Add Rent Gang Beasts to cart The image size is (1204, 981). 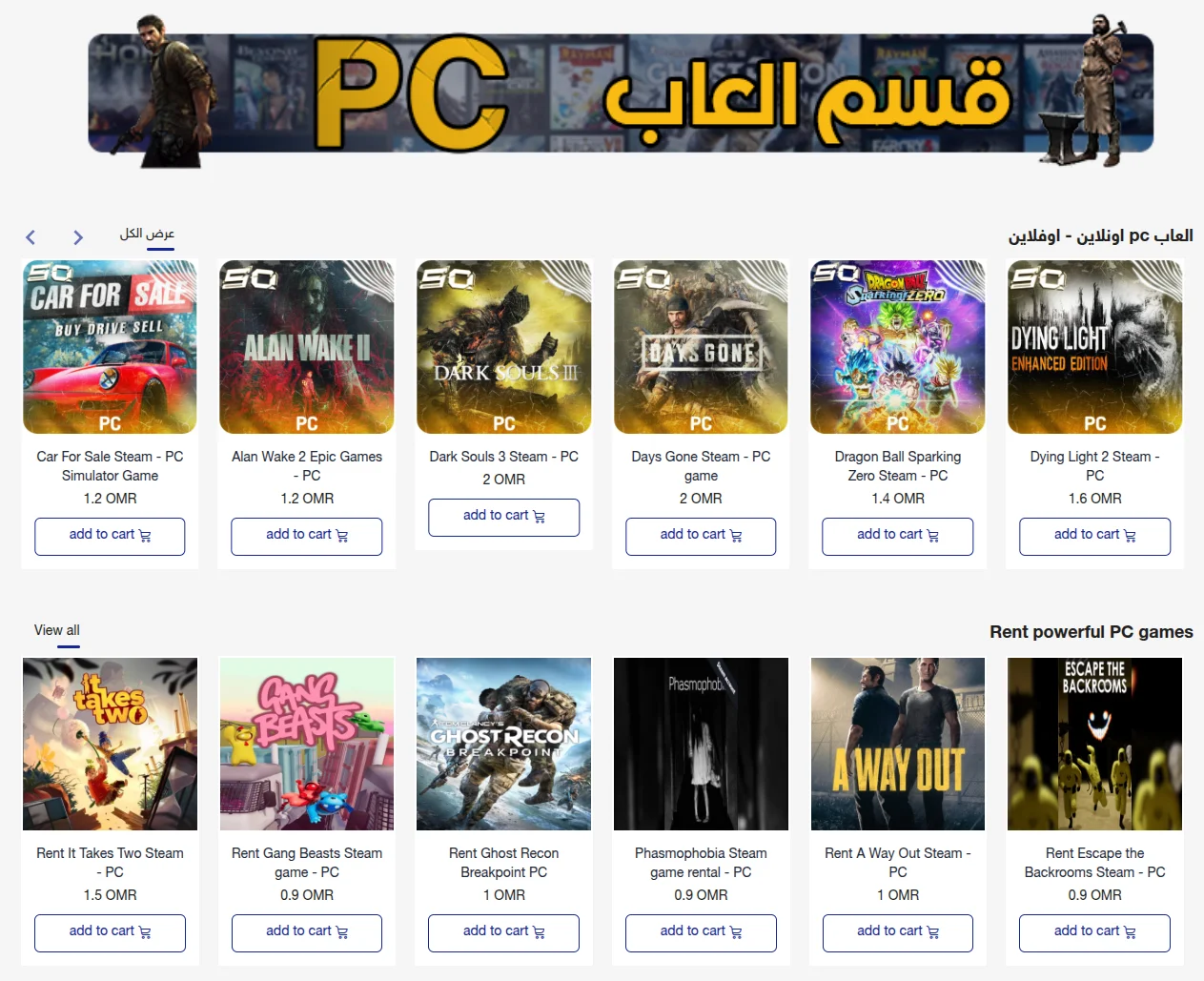tap(307, 933)
